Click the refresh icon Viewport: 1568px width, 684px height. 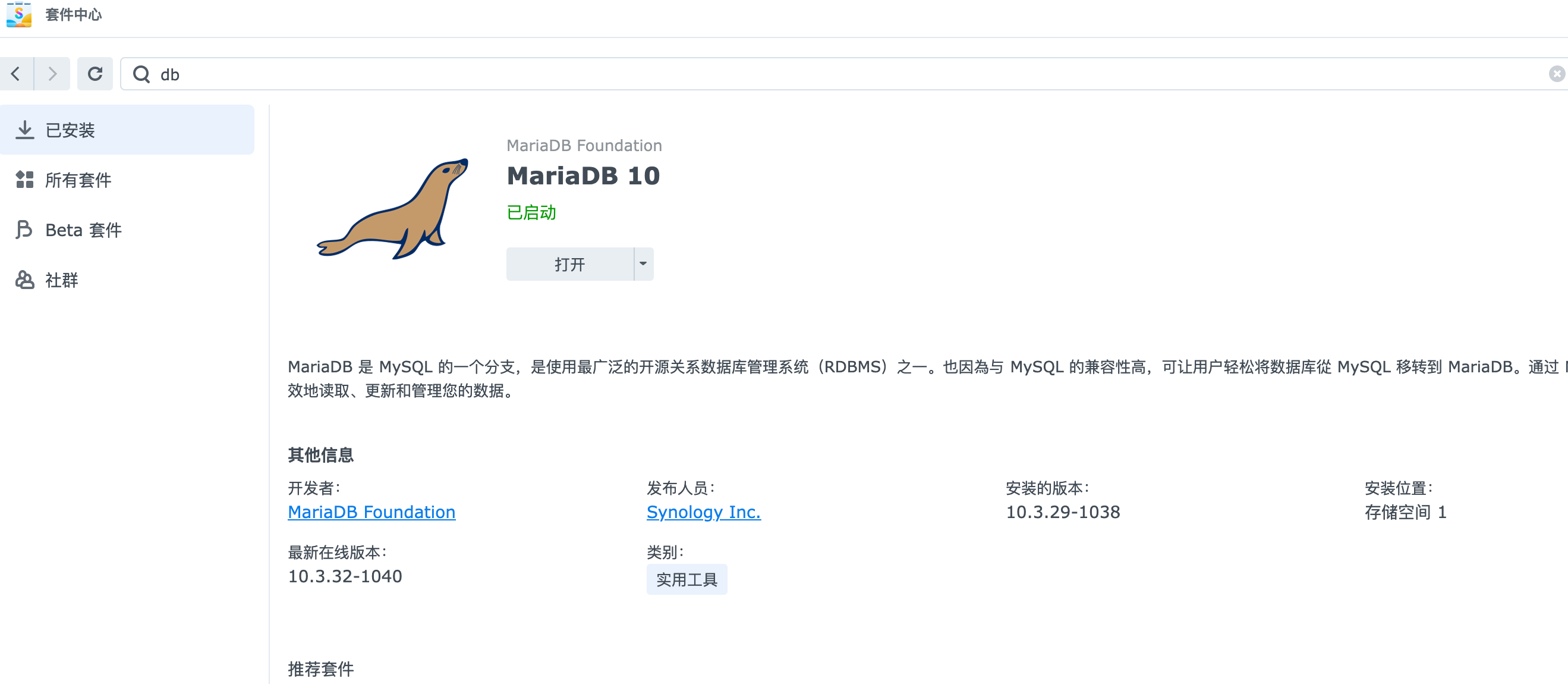click(95, 74)
